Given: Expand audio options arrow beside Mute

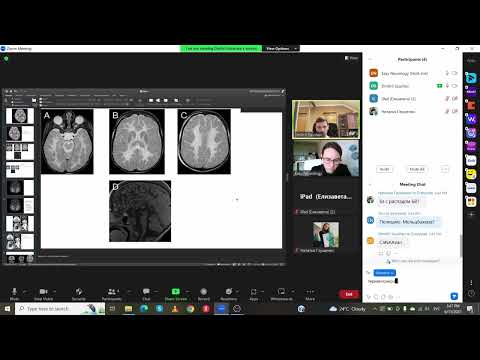Looking at the screenshot, I should [x=25, y=292].
